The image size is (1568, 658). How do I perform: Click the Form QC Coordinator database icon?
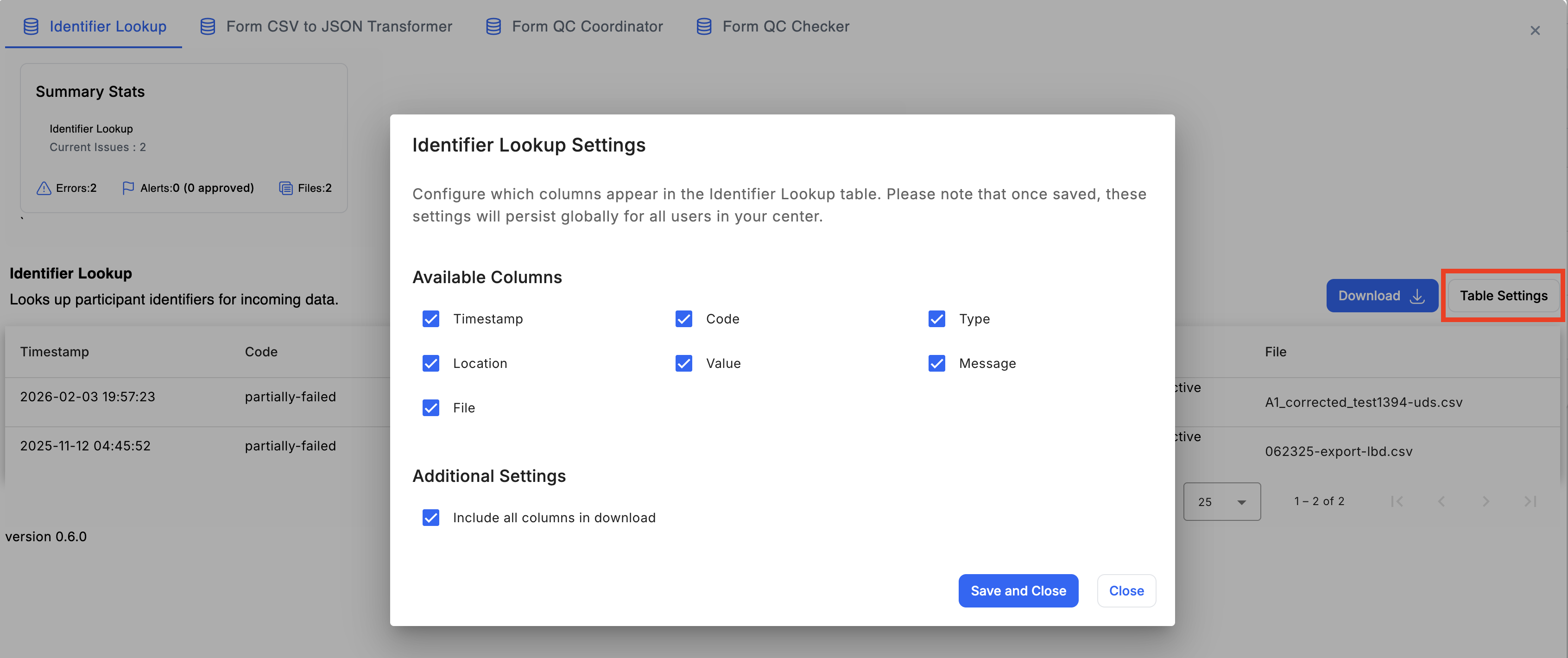493,26
